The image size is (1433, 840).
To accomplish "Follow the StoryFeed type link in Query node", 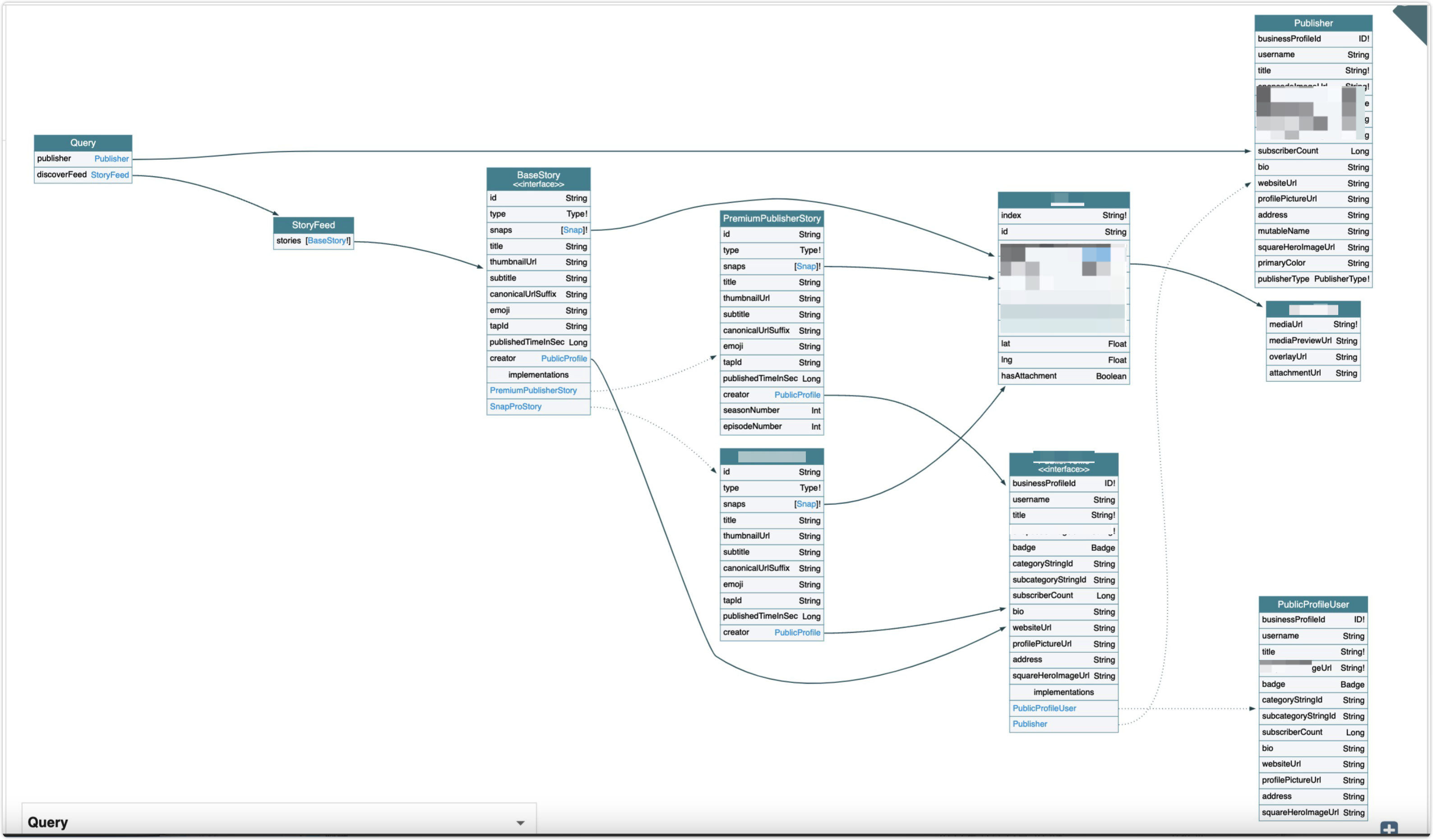I will [x=110, y=175].
